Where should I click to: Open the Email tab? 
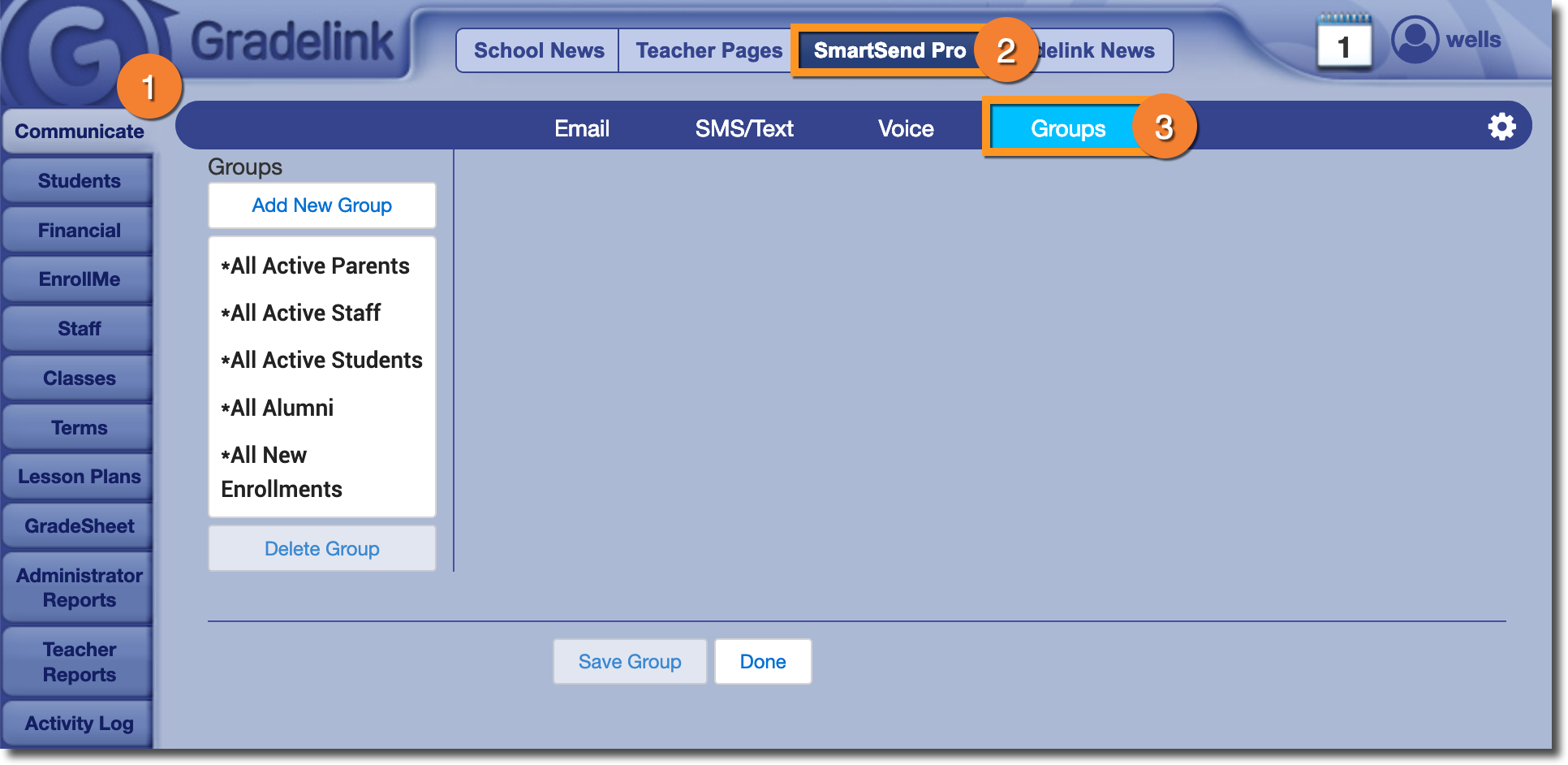[x=581, y=128]
